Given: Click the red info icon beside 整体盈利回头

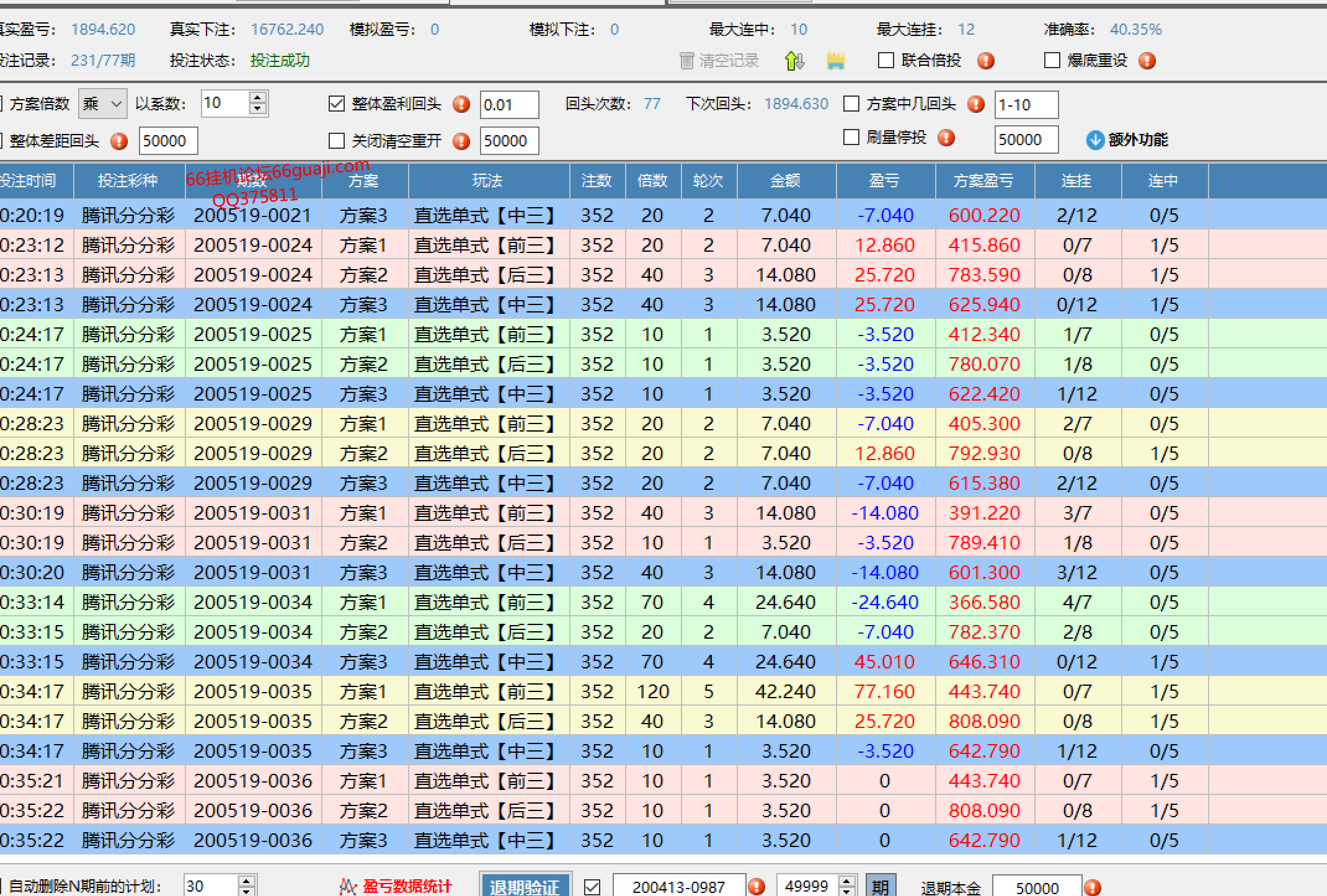Looking at the screenshot, I should tap(461, 104).
